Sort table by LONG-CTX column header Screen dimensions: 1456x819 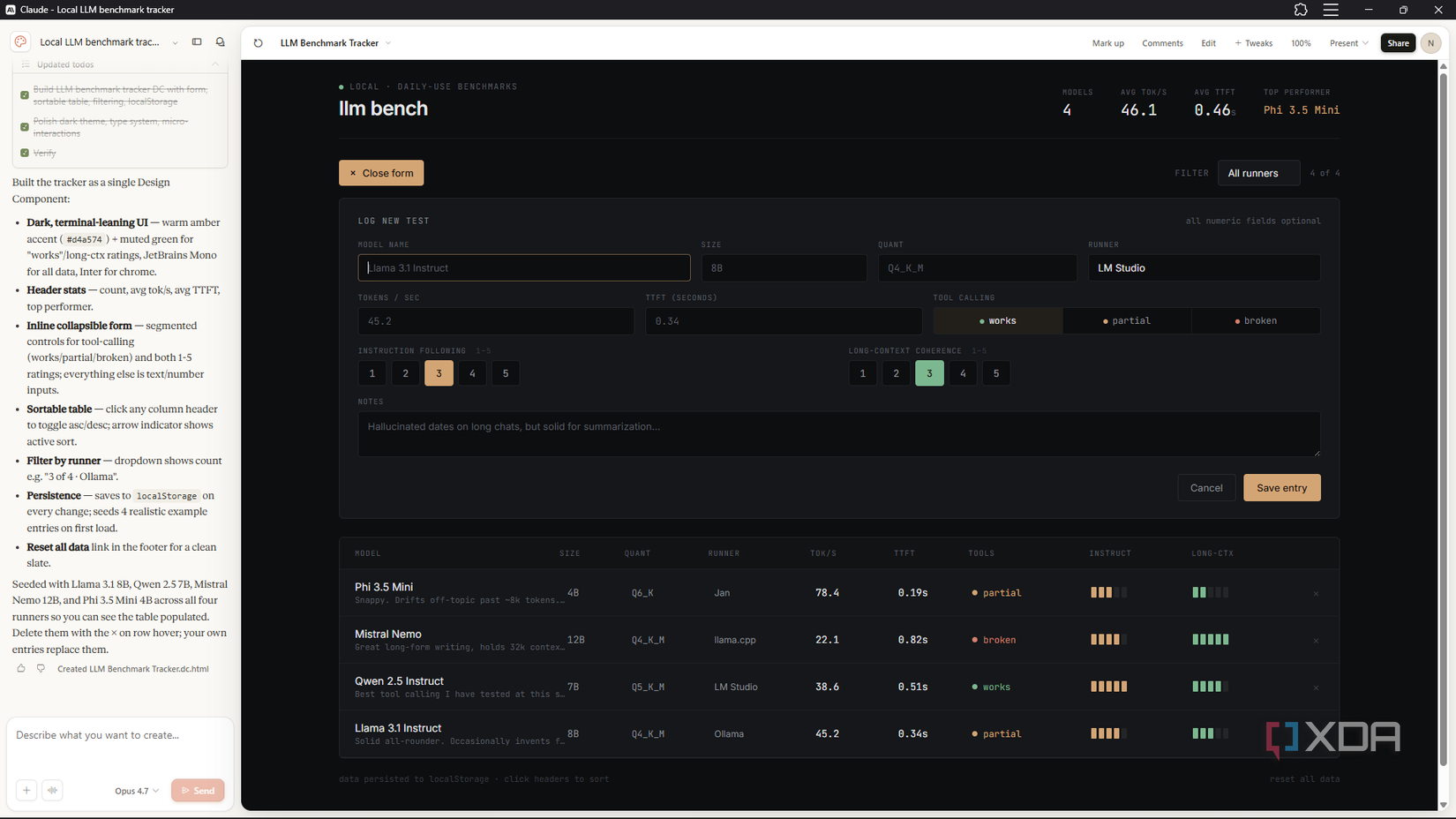pos(1212,553)
